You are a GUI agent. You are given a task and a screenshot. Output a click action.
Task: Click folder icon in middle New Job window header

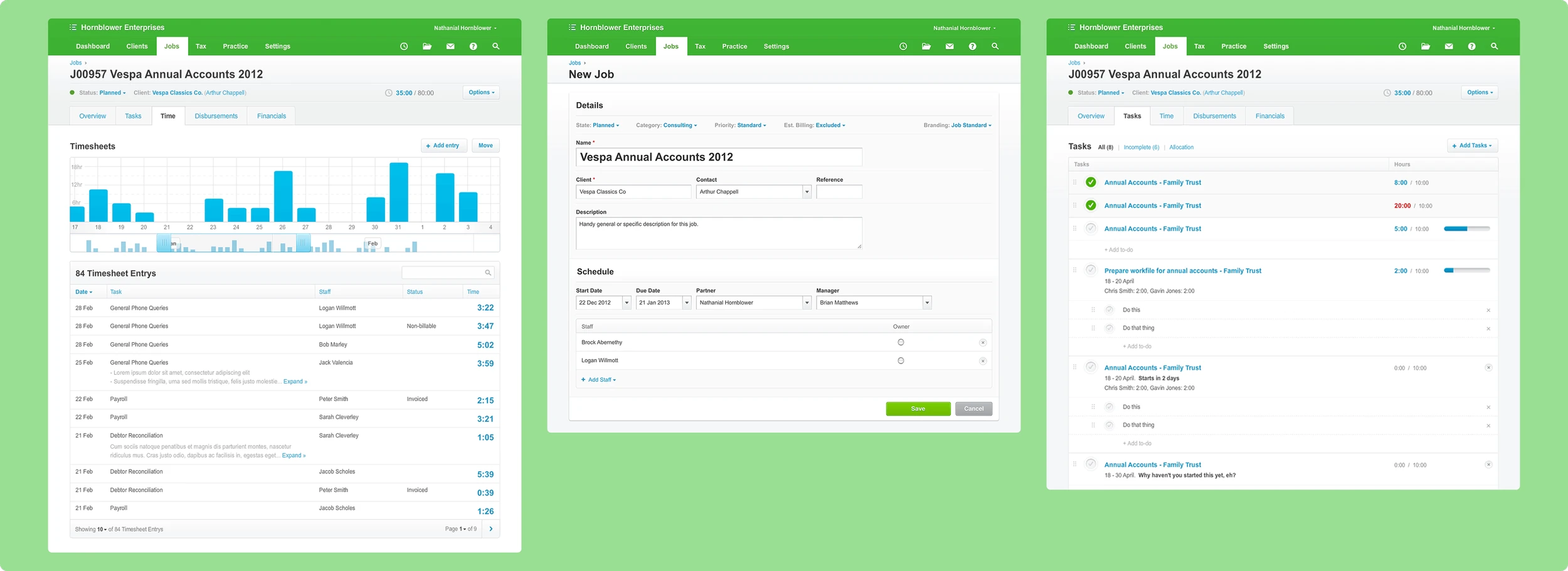coord(926,46)
